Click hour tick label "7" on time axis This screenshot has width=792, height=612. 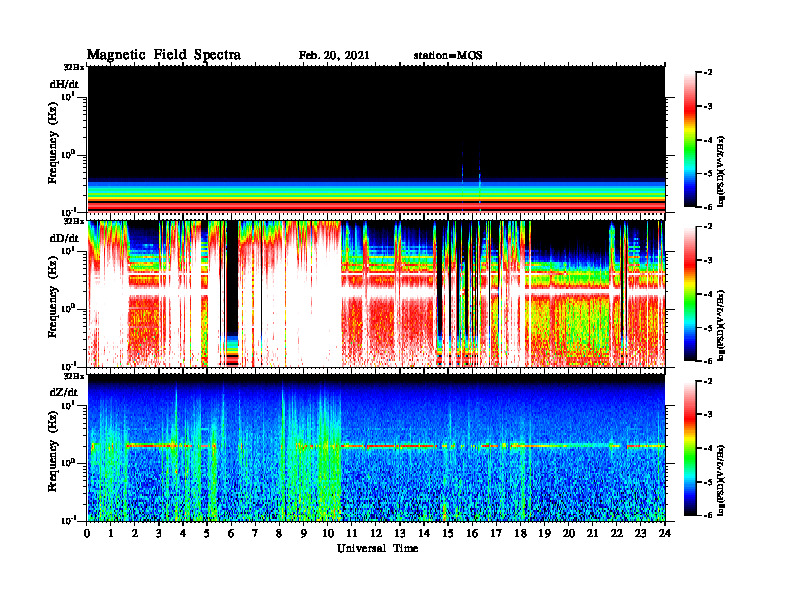255,534
